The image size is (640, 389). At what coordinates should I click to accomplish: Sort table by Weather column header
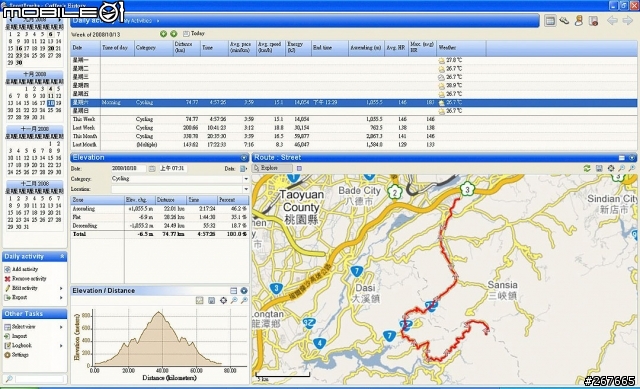click(461, 48)
